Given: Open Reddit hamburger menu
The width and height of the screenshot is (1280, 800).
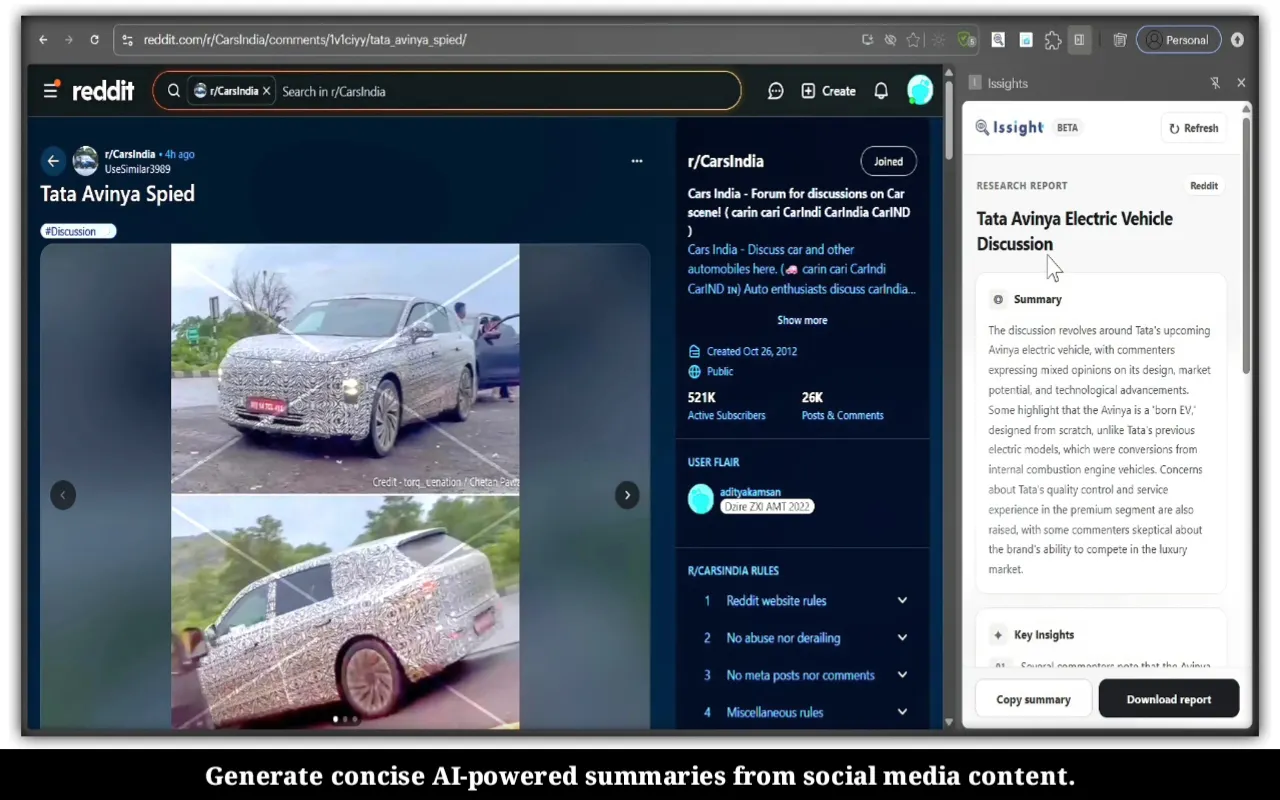Looking at the screenshot, I should 51,90.
